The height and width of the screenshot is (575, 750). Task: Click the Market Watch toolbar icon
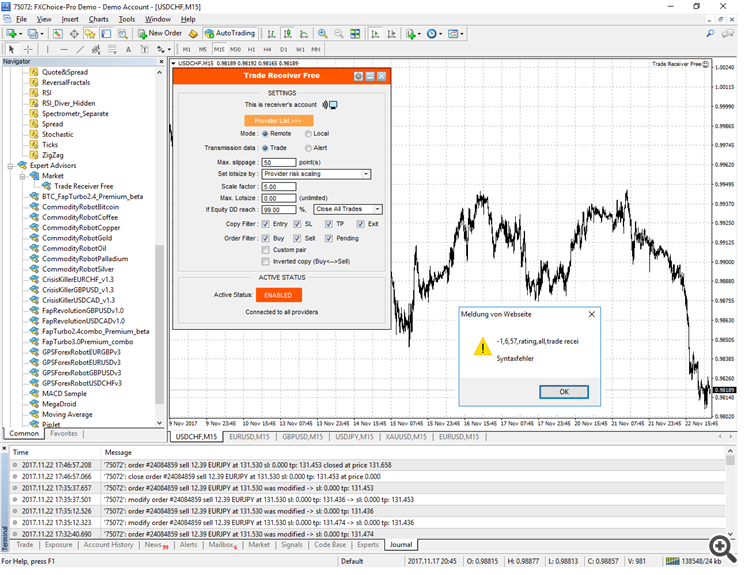58,34
